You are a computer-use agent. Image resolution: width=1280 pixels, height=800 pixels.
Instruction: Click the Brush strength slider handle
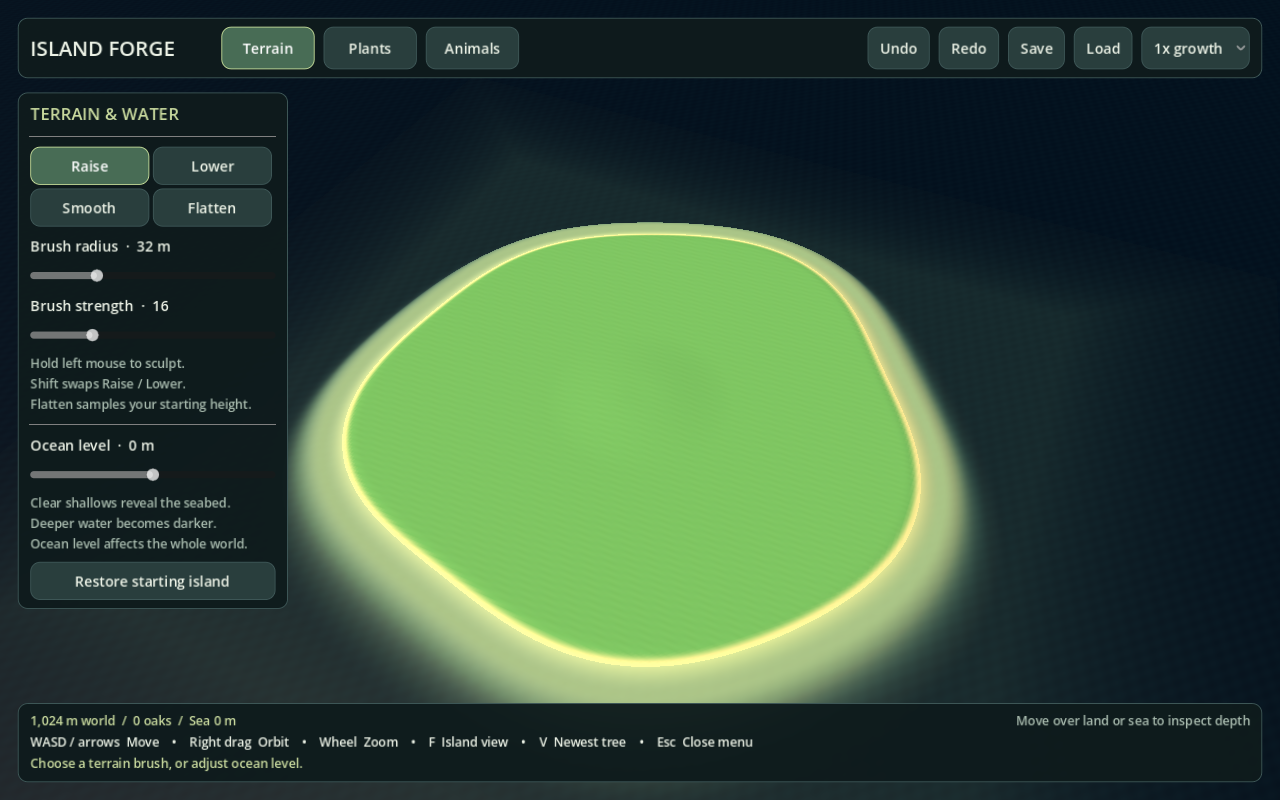(92, 335)
